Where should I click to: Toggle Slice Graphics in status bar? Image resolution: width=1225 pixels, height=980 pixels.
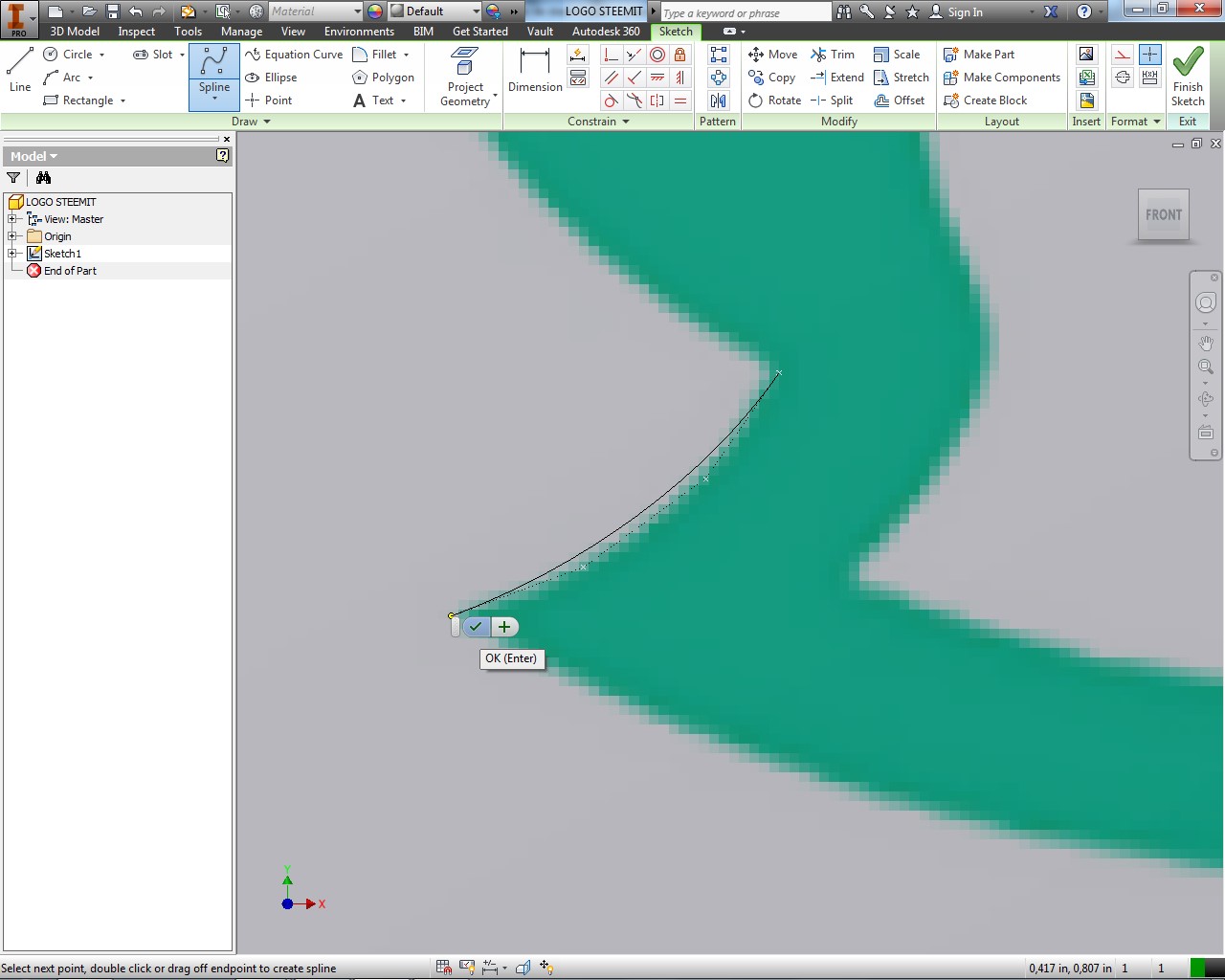pos(523,968)
